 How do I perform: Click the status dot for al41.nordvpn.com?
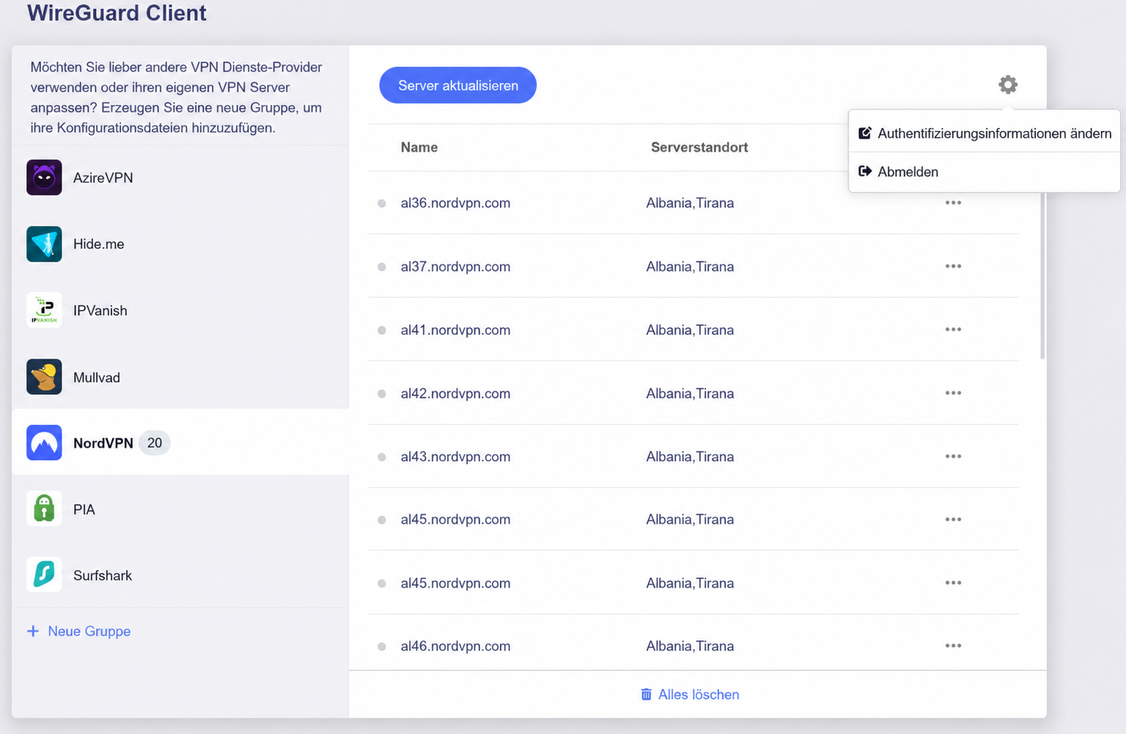point(382,330)
